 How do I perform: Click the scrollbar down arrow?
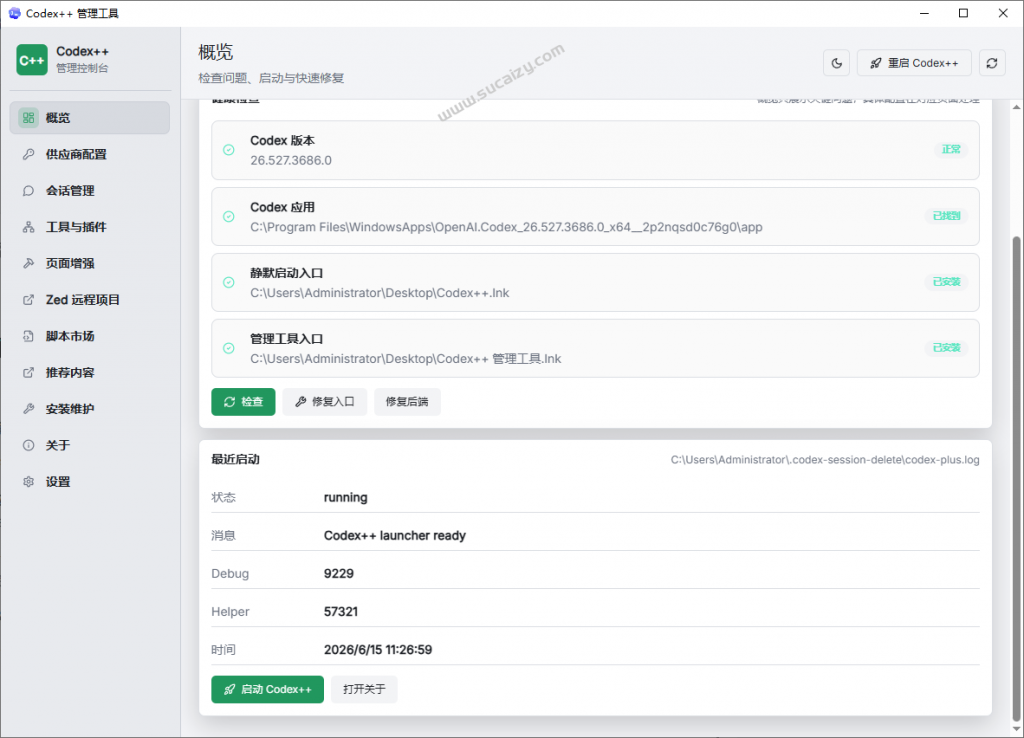point(1016,729)
